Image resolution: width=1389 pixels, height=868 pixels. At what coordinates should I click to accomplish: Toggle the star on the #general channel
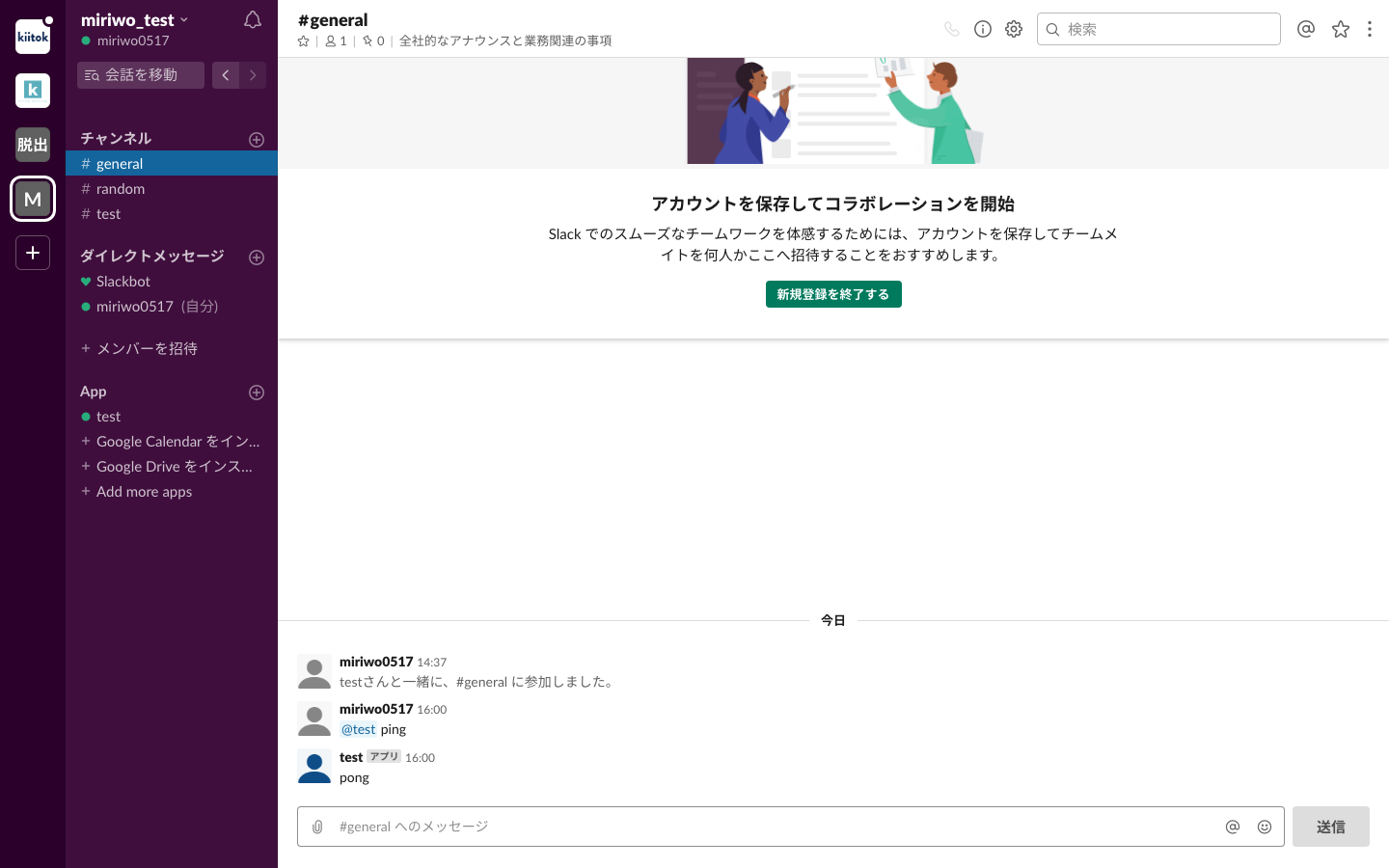click(x=303, y=41)
